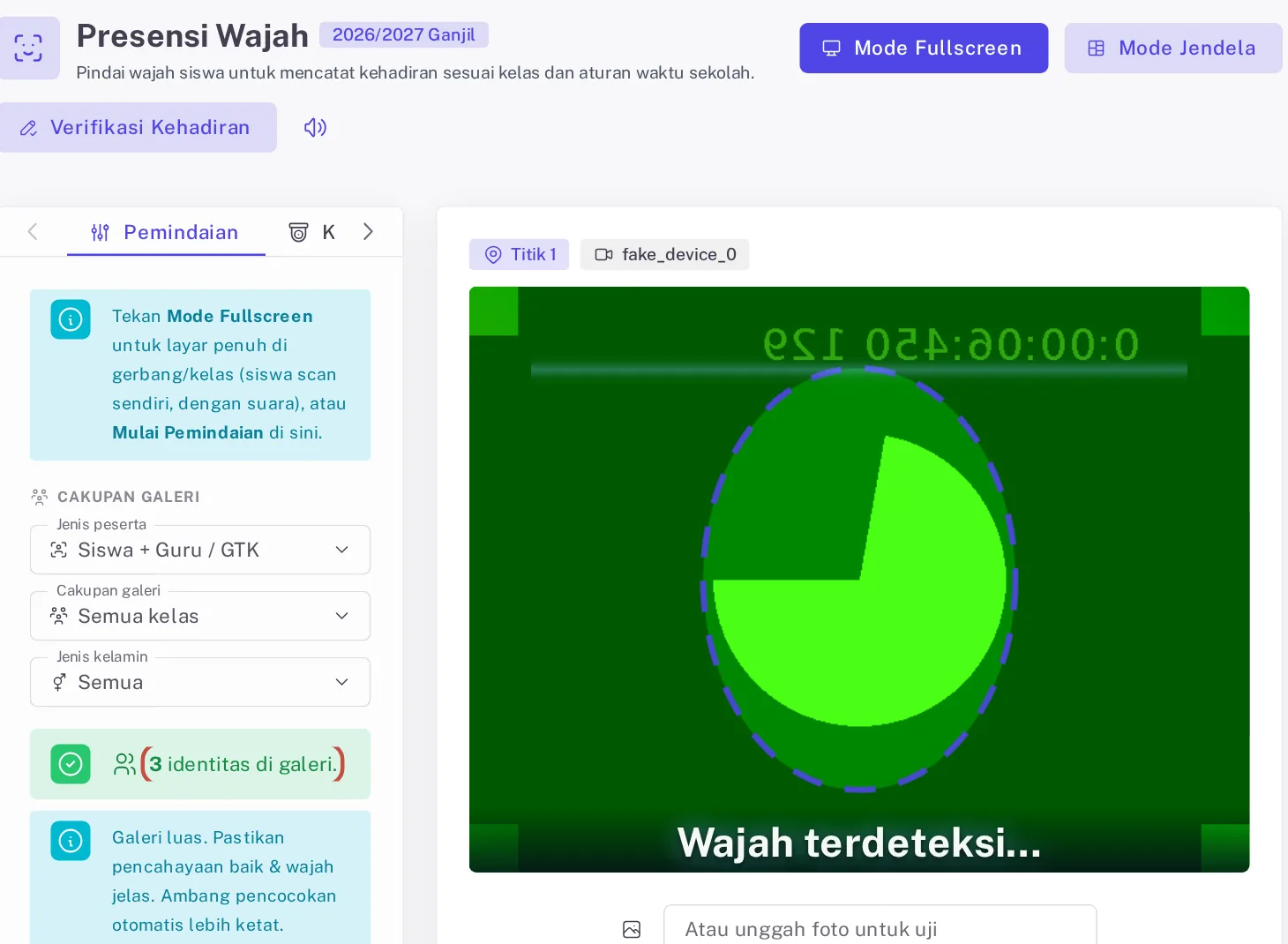Launch Mode Fullscreen
This screenshot has height=944, width=1288.
924,48
